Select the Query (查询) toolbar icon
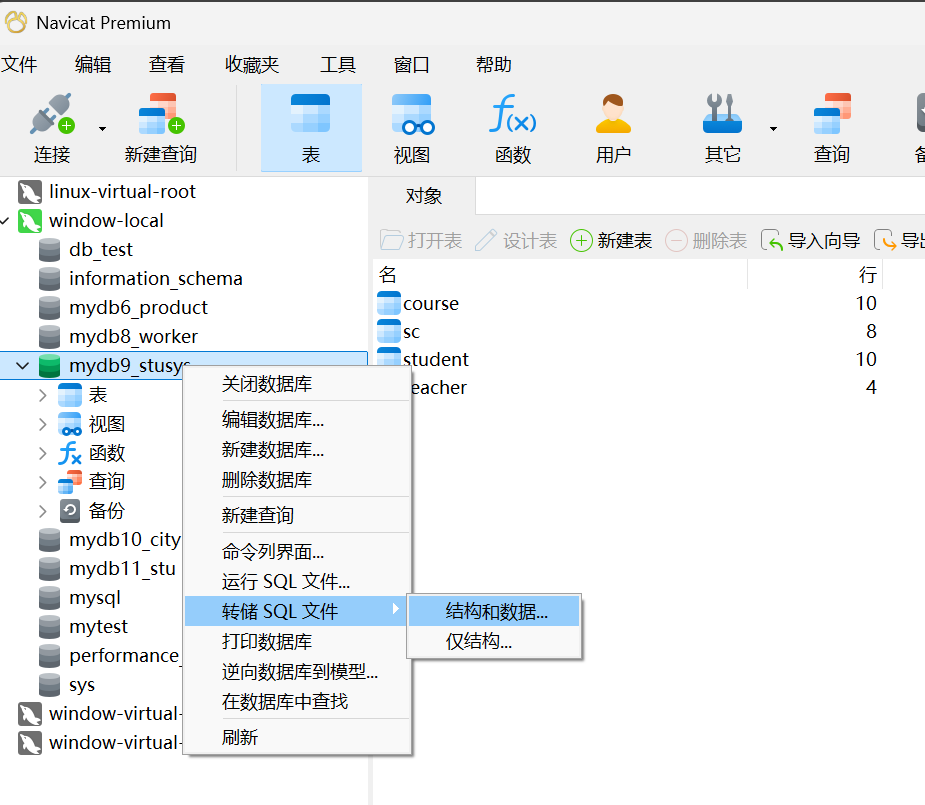The width and height of the screenshot is (925, 805). 832,113
